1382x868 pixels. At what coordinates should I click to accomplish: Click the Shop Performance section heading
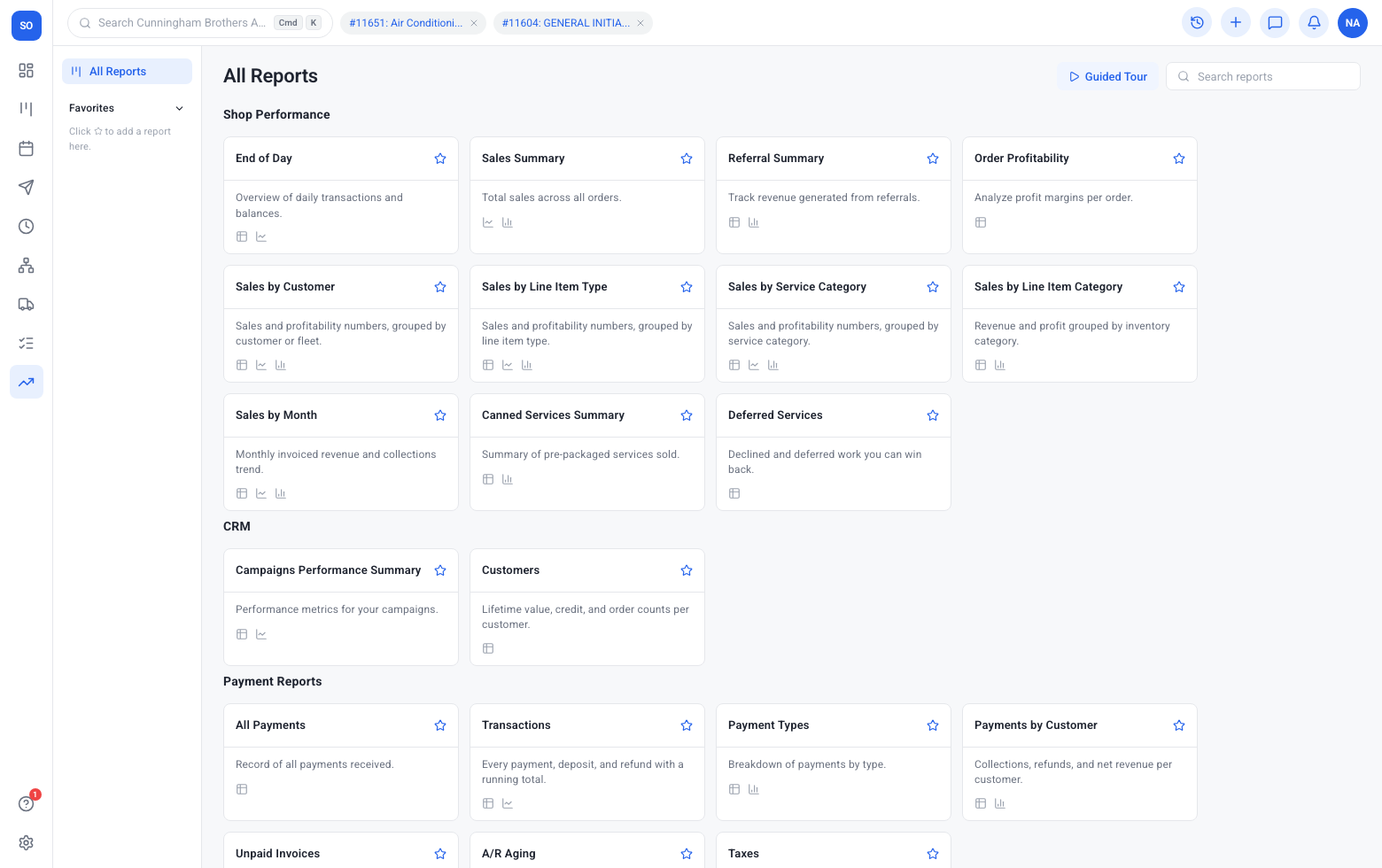[276, 114]
